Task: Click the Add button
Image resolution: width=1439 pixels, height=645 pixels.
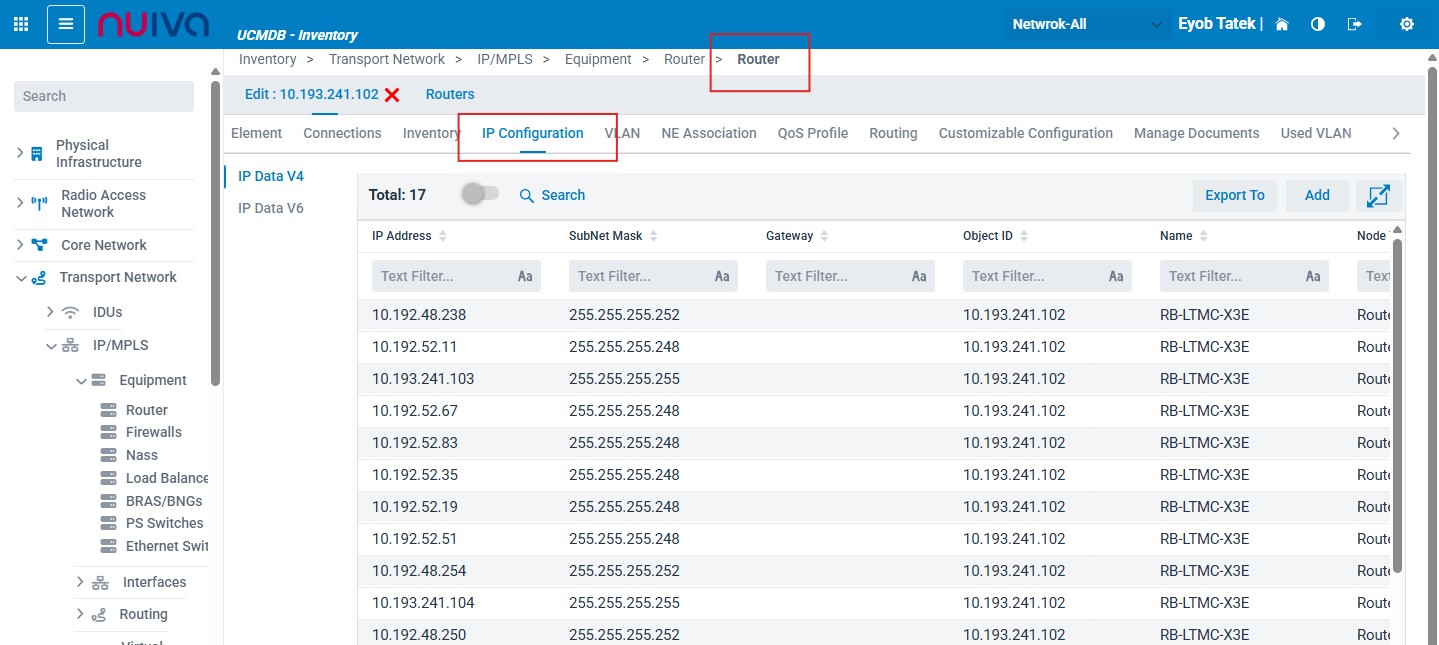Action: click(x=1317, y=196)
